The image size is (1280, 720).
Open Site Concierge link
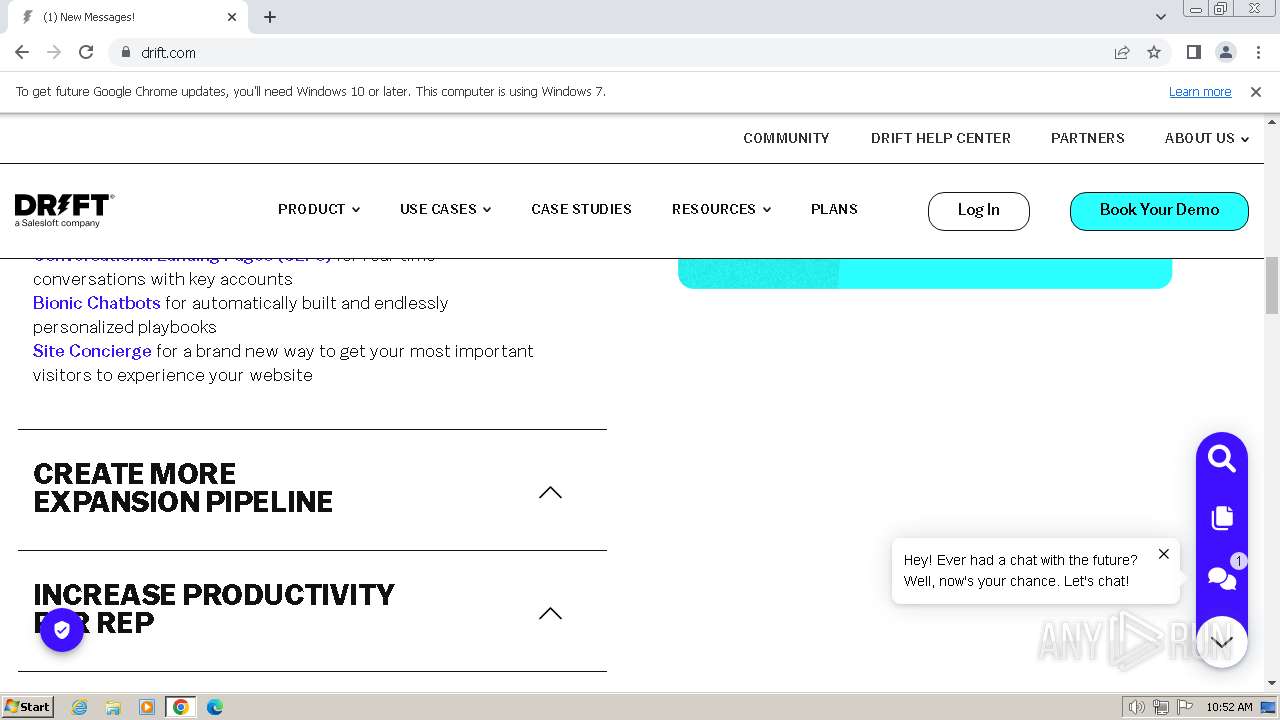tap(92, 351)
